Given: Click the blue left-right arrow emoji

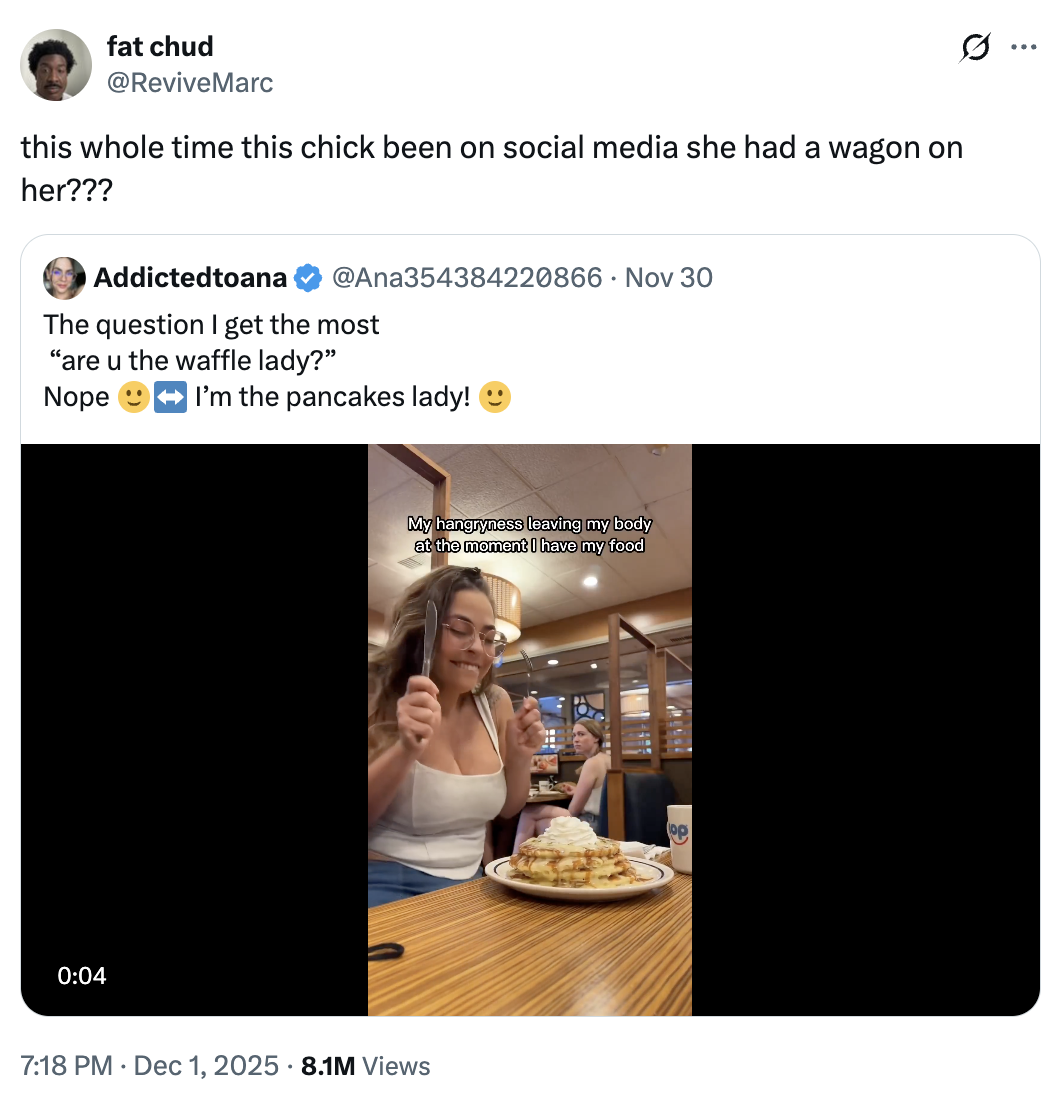Looking at the screenshot, I should (x=168, y=397).
